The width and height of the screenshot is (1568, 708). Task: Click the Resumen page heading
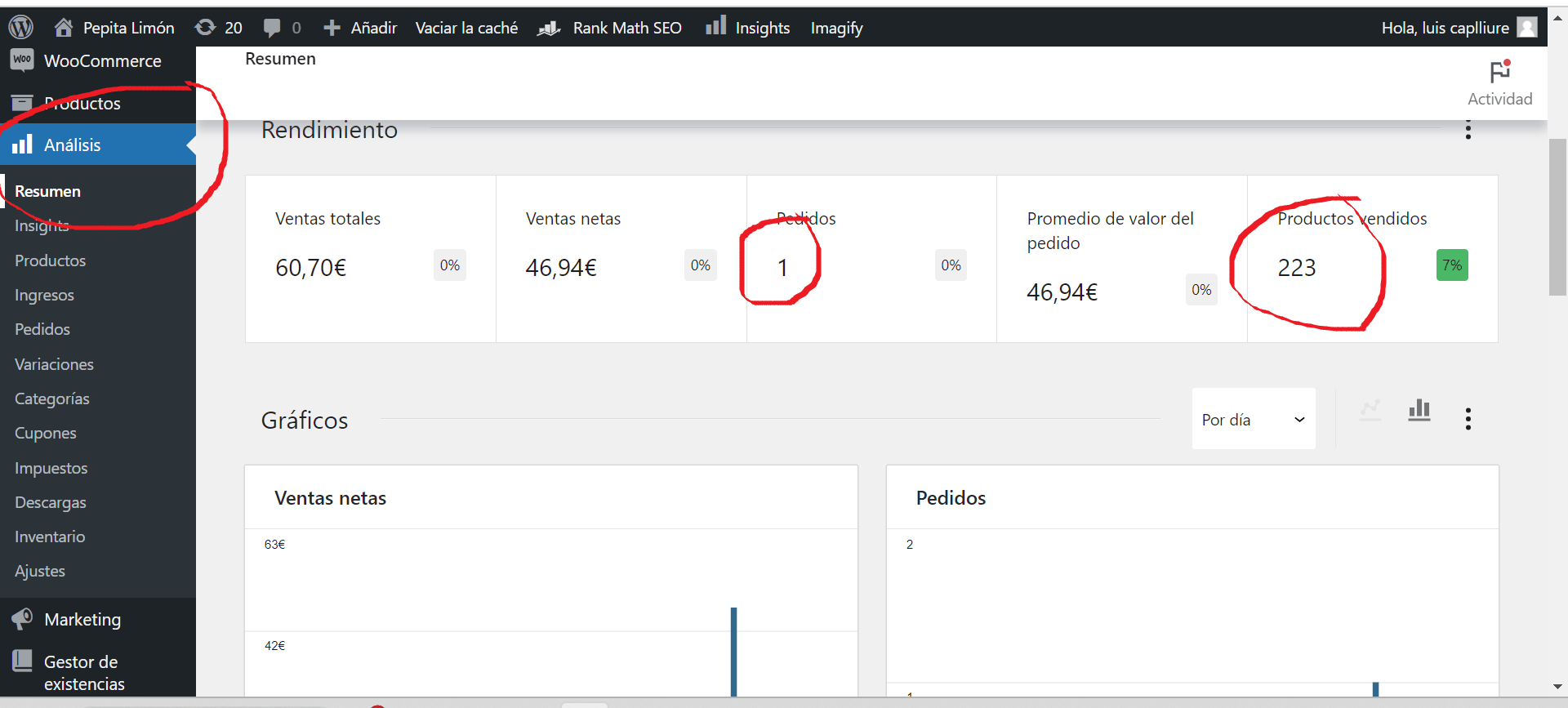280,59
